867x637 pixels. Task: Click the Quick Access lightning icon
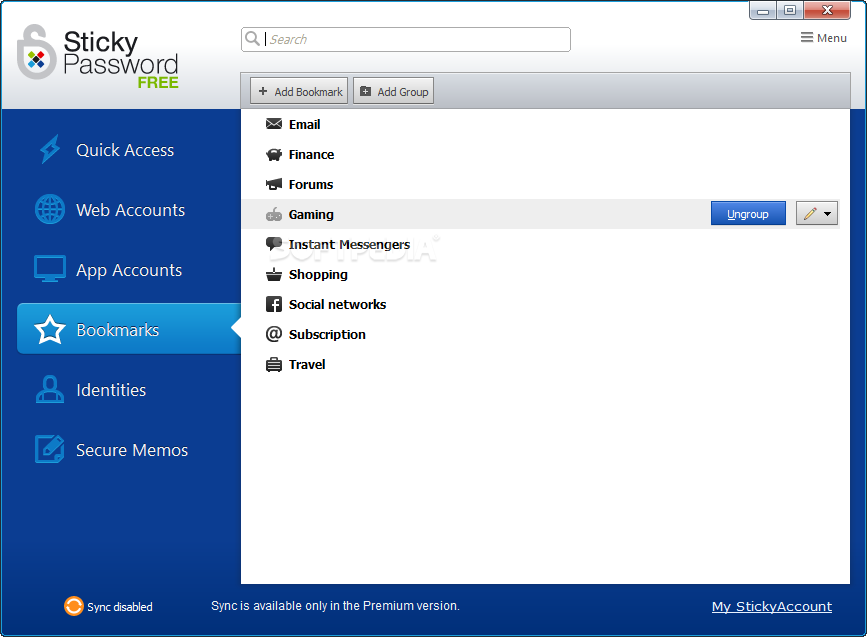pos(50,149)
